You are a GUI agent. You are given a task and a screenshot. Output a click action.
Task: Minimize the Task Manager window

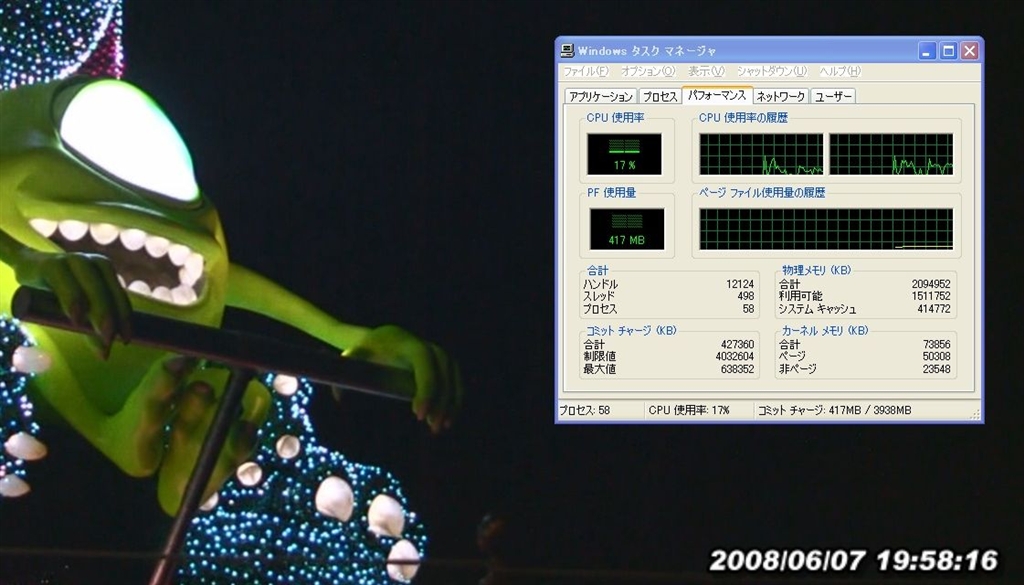[x=927, y=51]
